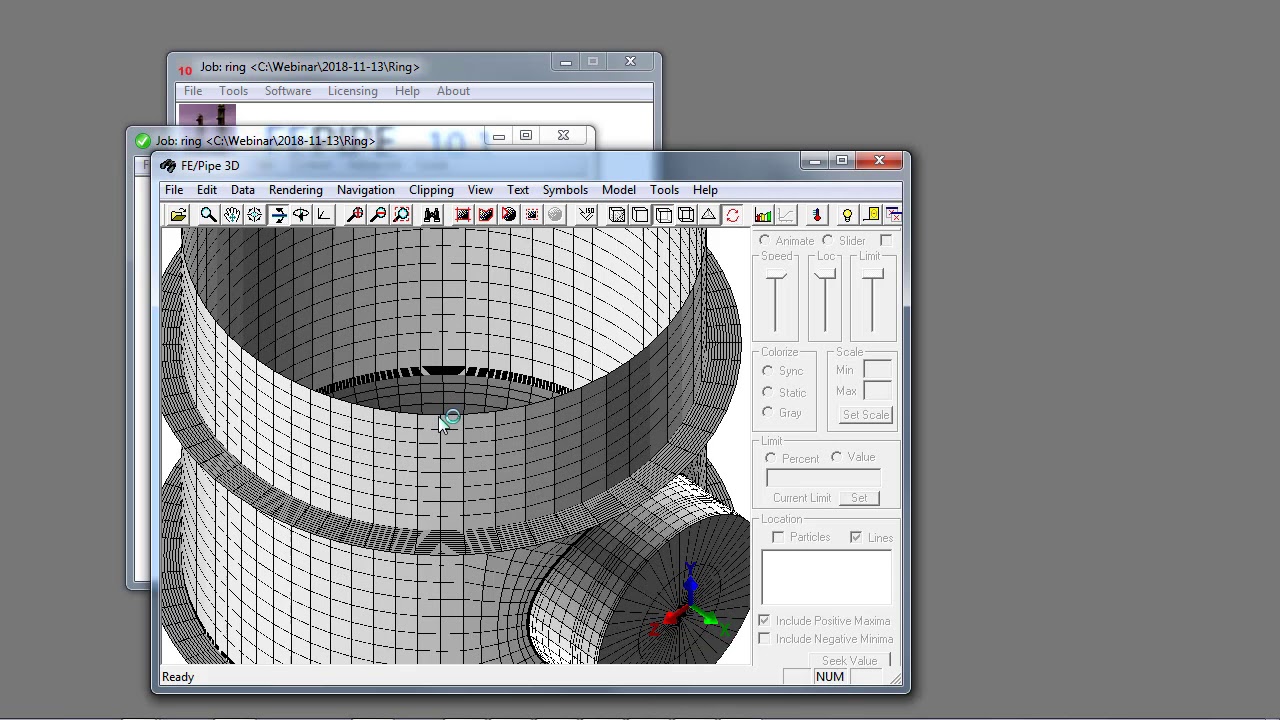Open the Clipping menu

click(431, 190)
